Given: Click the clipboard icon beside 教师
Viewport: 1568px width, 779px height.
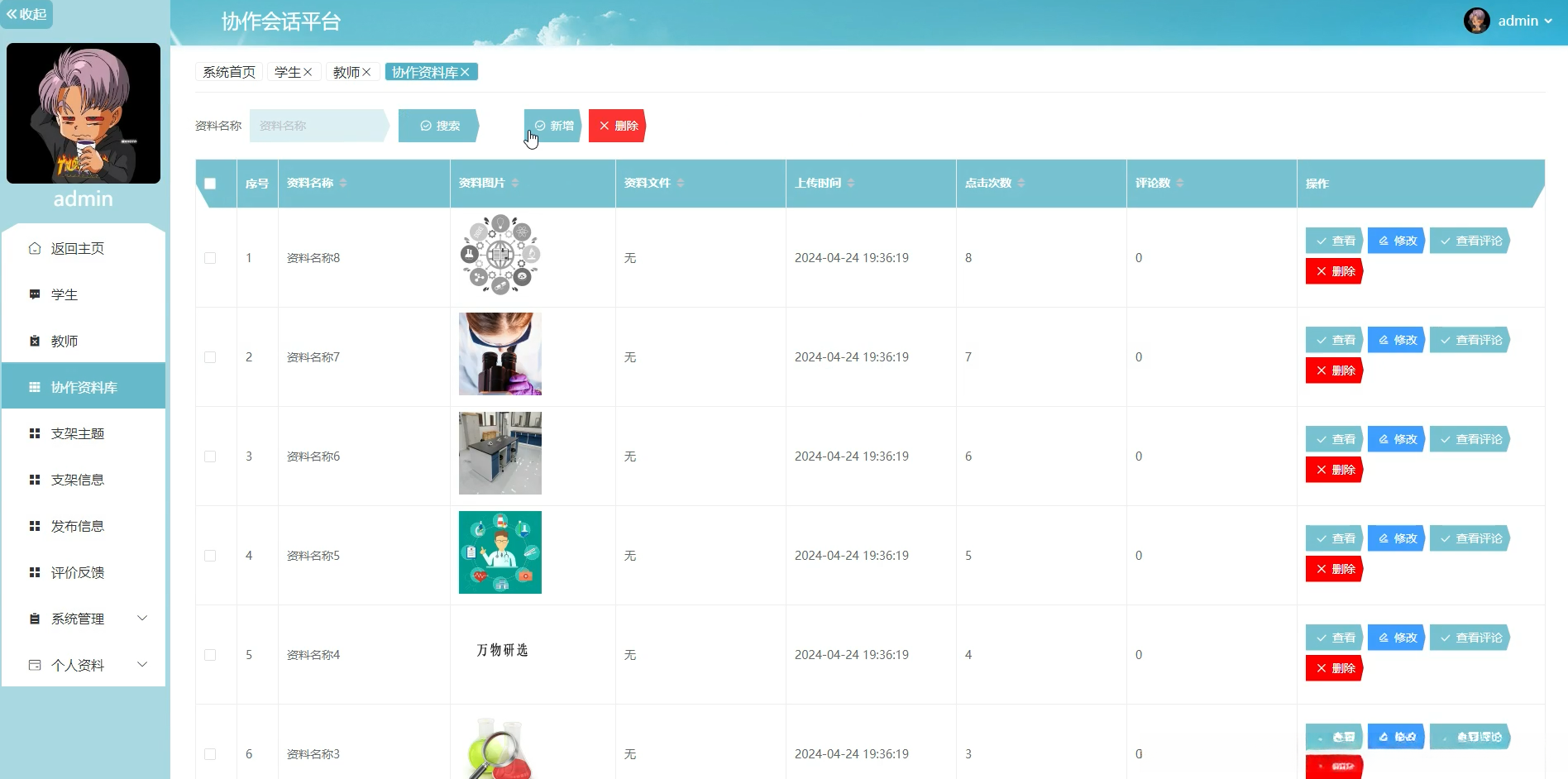Looking at the screenshot, I should tap(35, 341).
